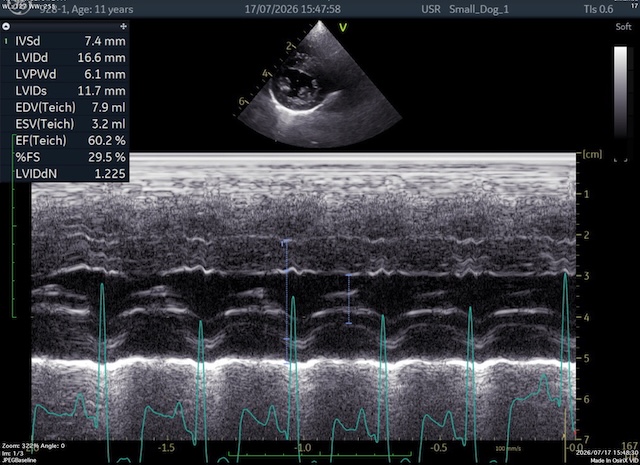The height and width of the screenshot is (465, 640).
Task: Click the long blue diastolic caliper line
Action: click(x=287, y=300)
